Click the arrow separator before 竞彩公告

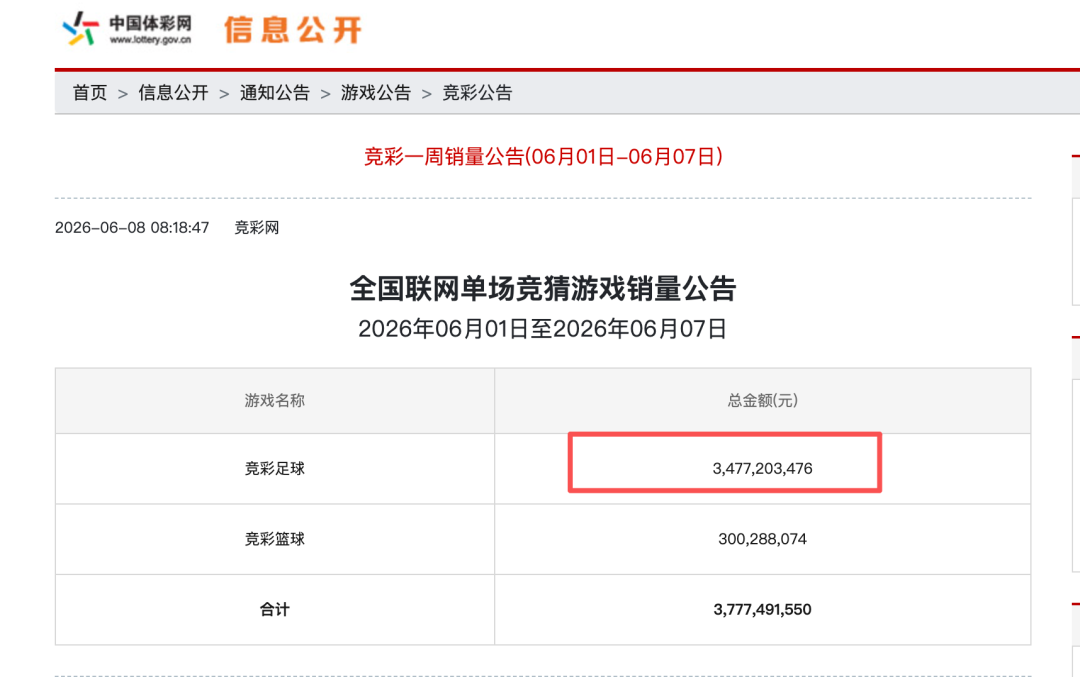(x=426, y=94)
